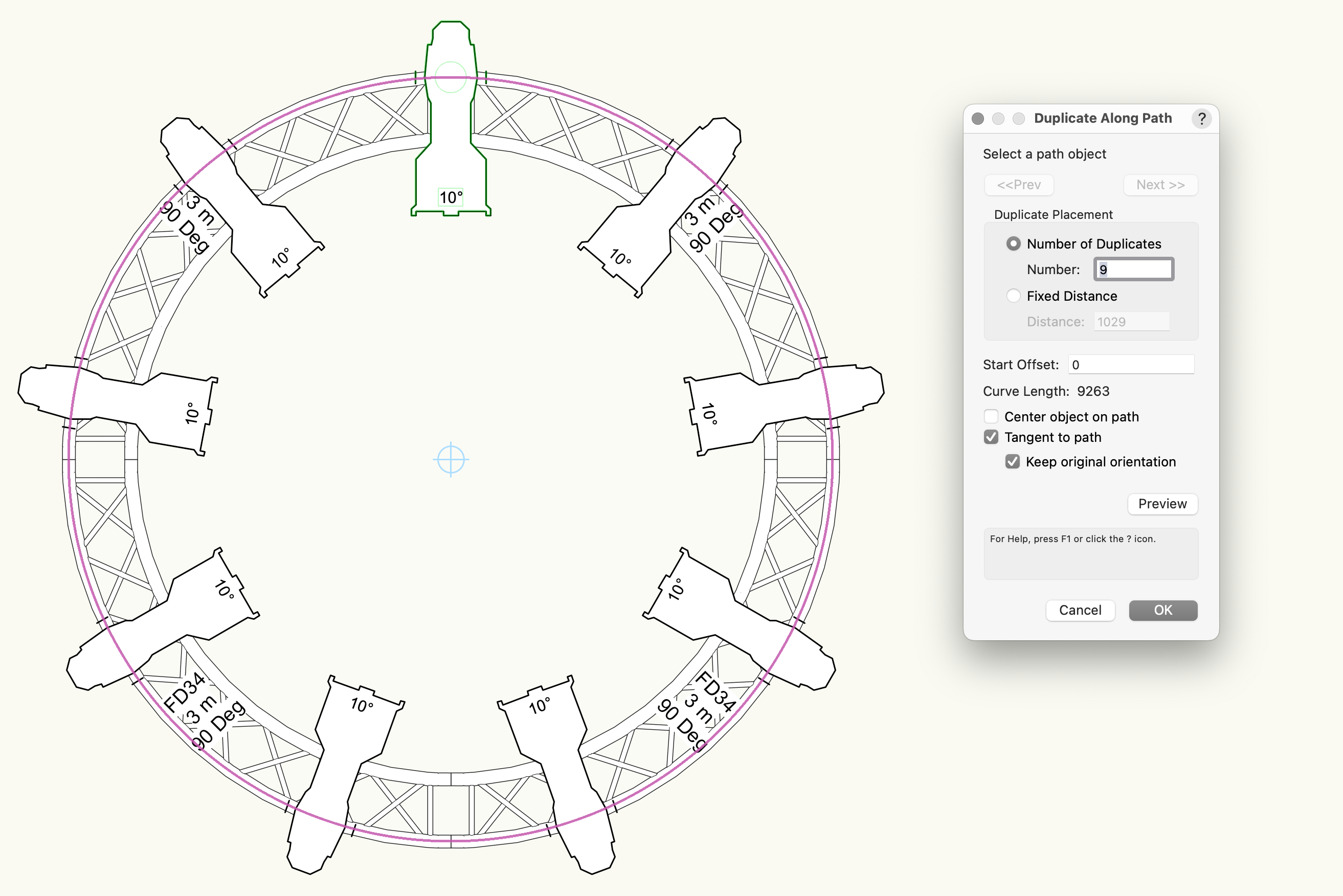This screenshot has width=1343, height=896.
Task: Click the Preview button
Action: [x=1162, y=504]
